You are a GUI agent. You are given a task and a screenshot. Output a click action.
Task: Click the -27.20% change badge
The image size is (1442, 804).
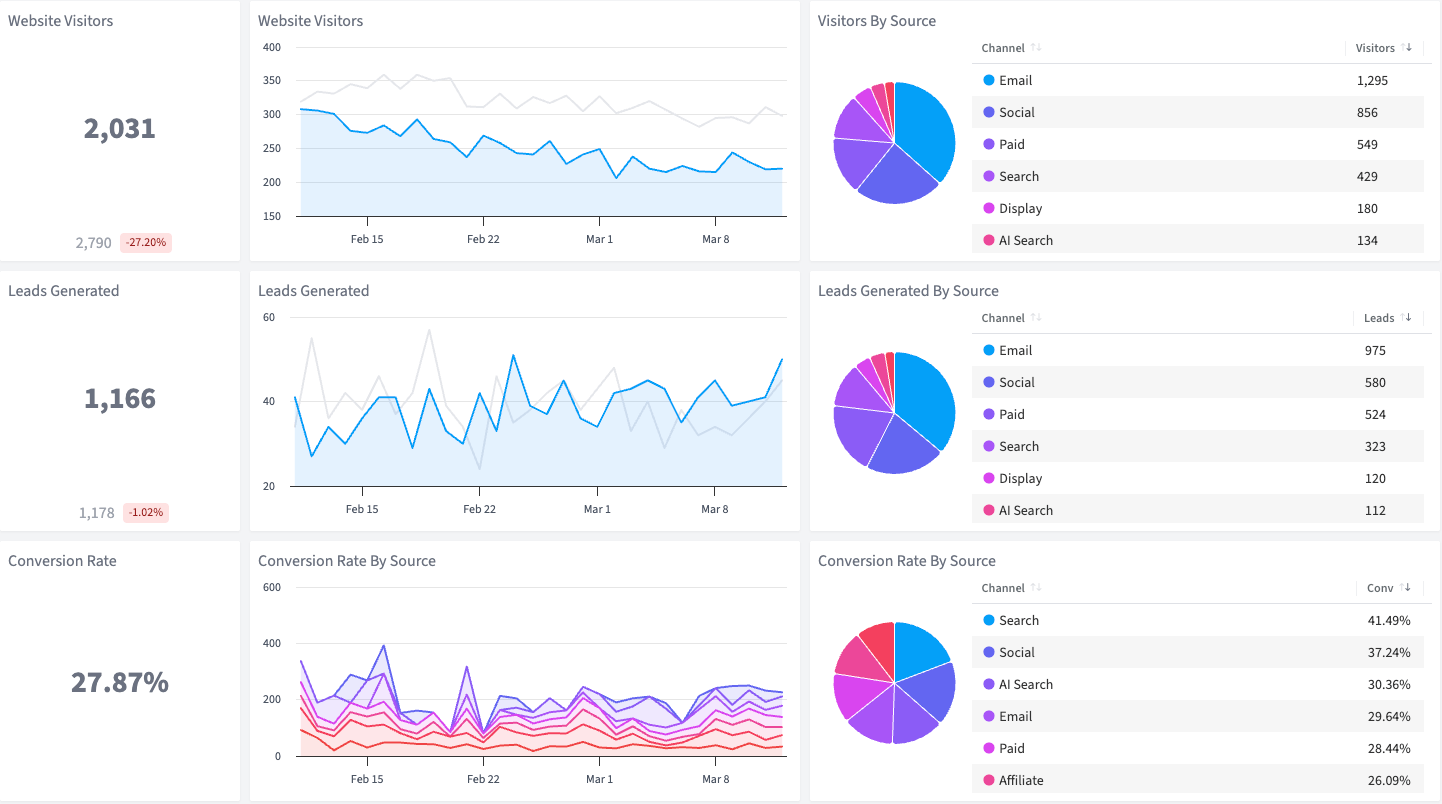pos(146,242)
